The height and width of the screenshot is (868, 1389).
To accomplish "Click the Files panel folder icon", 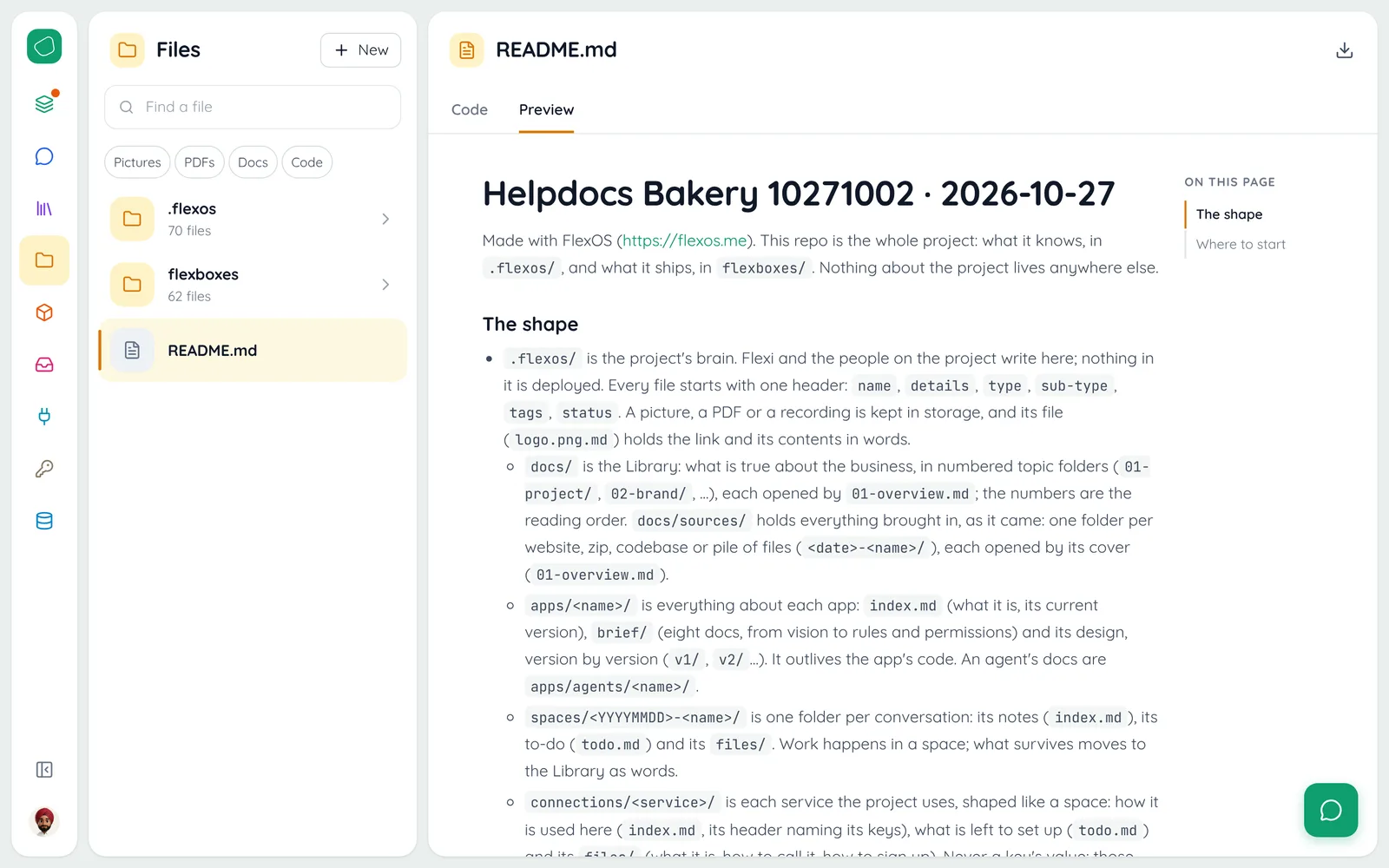I will (x=128, y=50).
